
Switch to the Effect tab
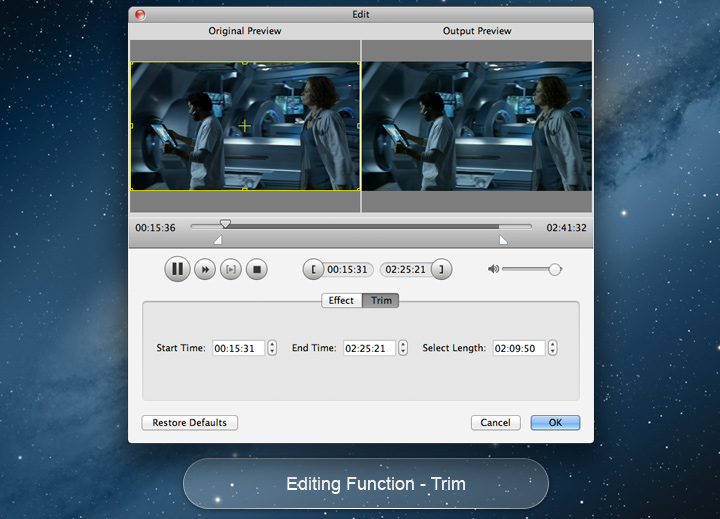tap(341, 300)
